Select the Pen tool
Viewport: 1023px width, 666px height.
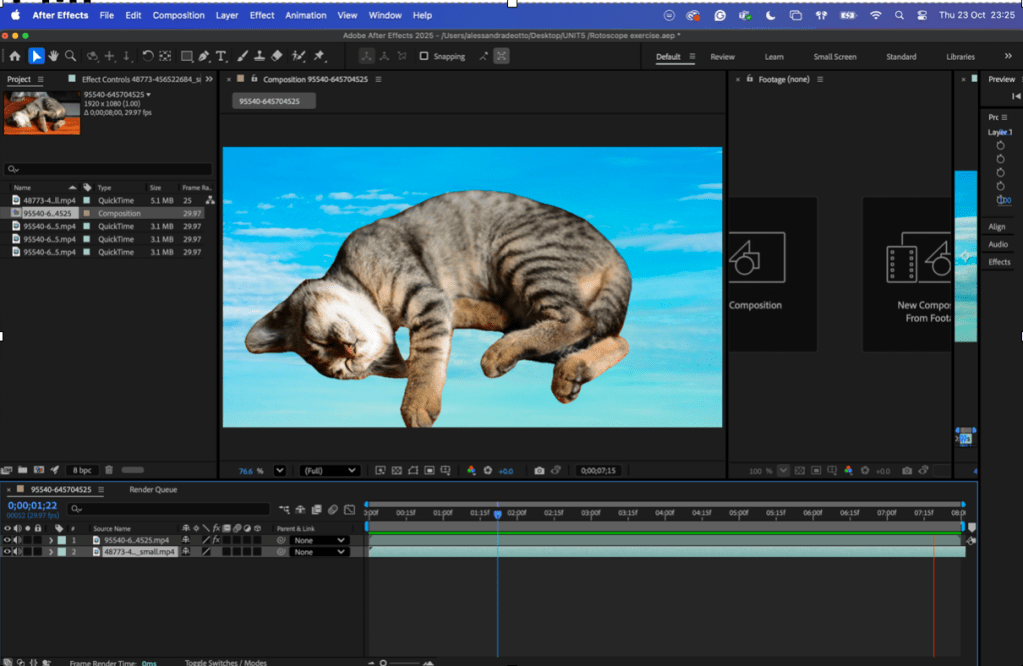pyautogui.click(x=204, y=56)
